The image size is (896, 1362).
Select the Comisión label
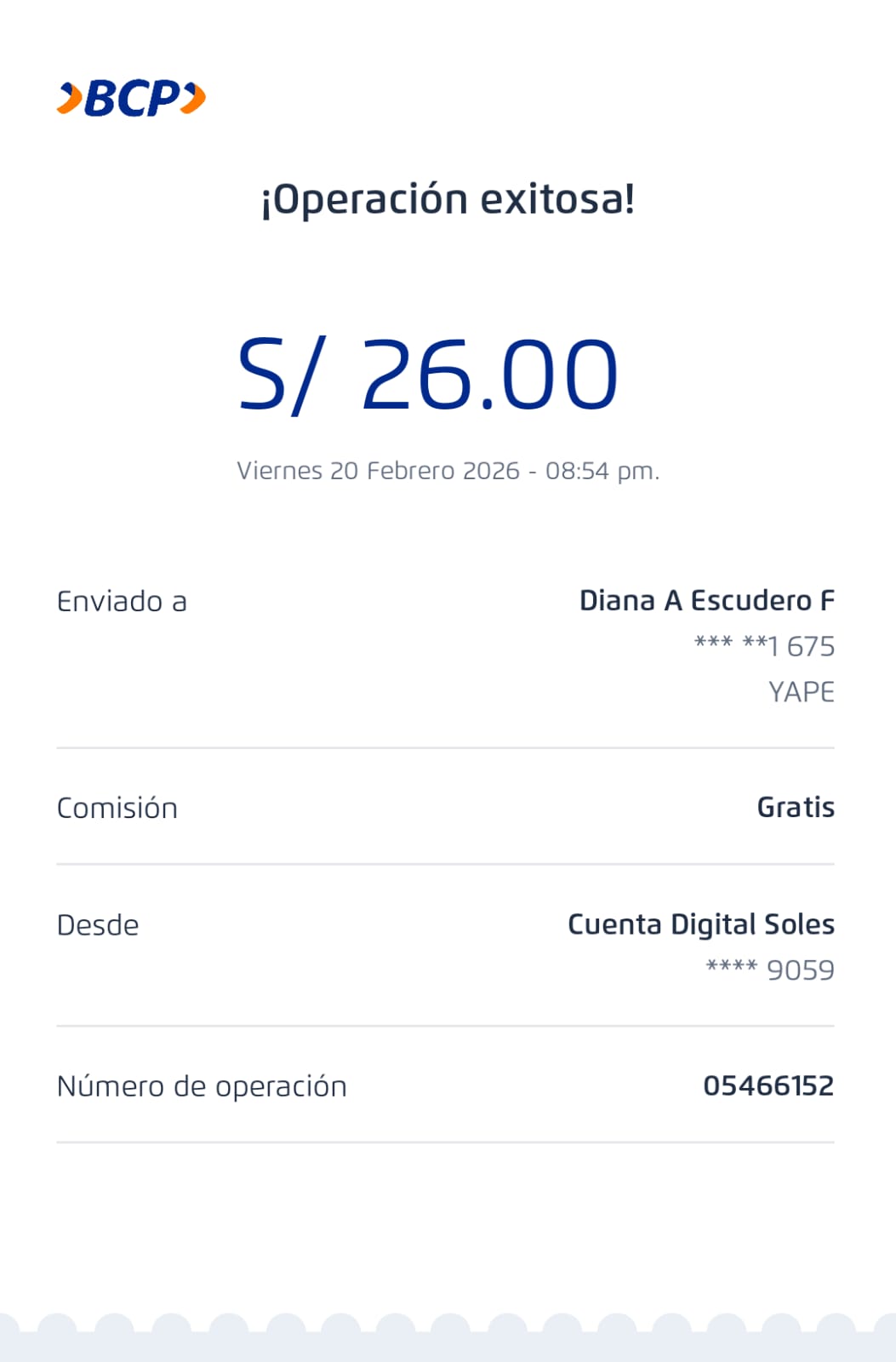[x=117, y=808]
